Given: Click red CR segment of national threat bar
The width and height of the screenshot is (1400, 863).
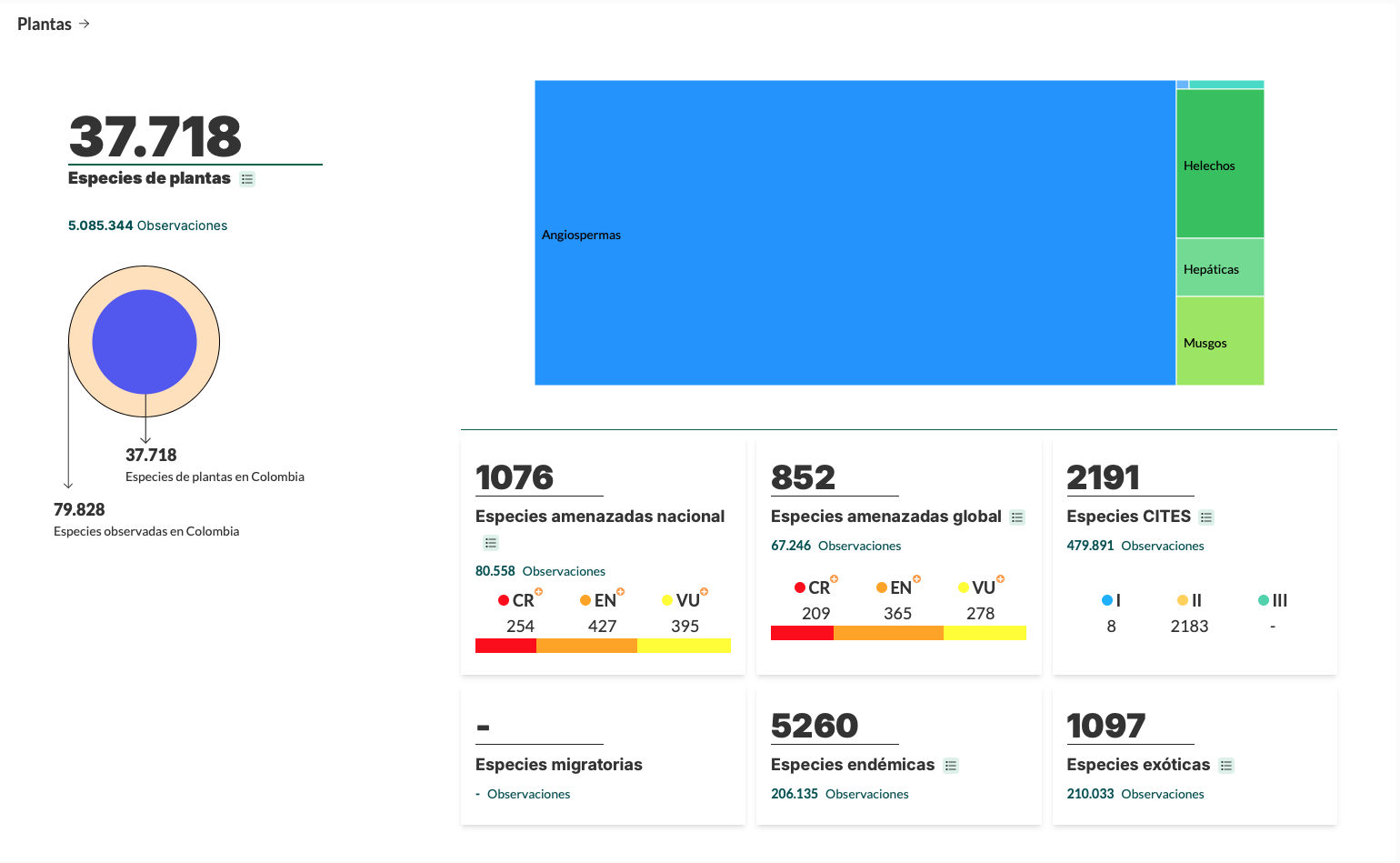Looking at the screenshot, I should (505, 646).
